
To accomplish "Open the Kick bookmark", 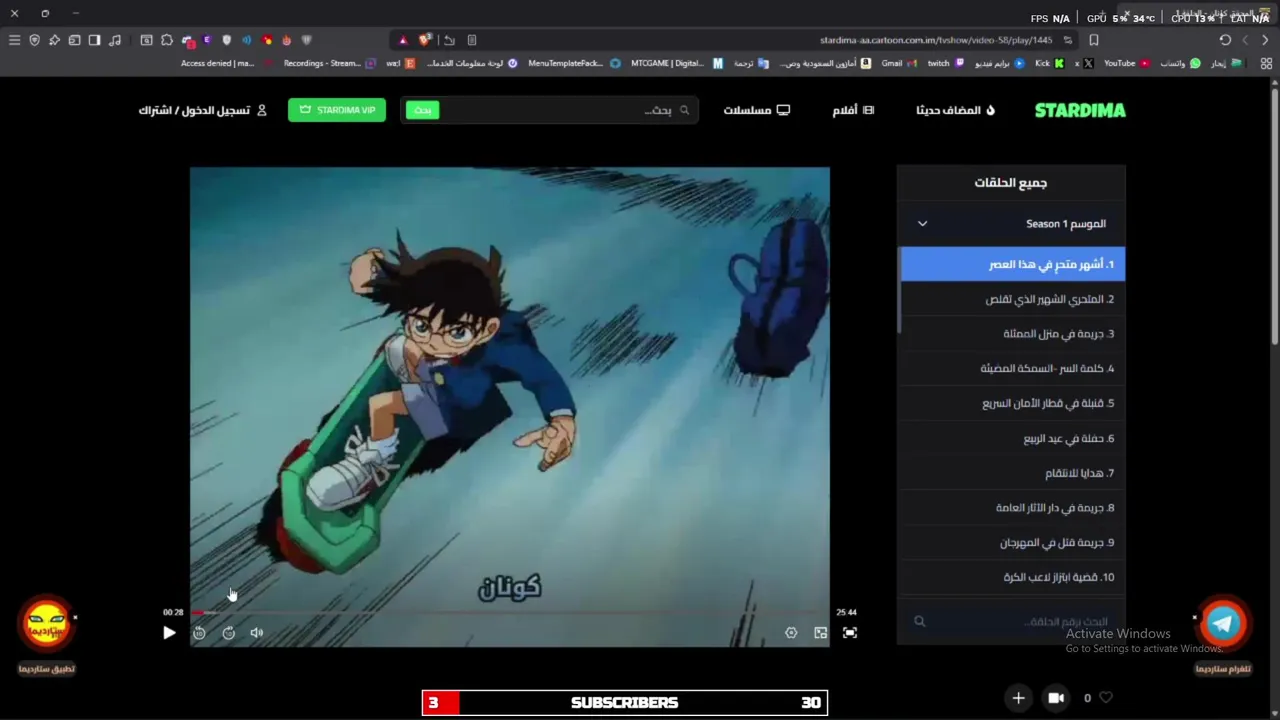I will point(1049,63).
